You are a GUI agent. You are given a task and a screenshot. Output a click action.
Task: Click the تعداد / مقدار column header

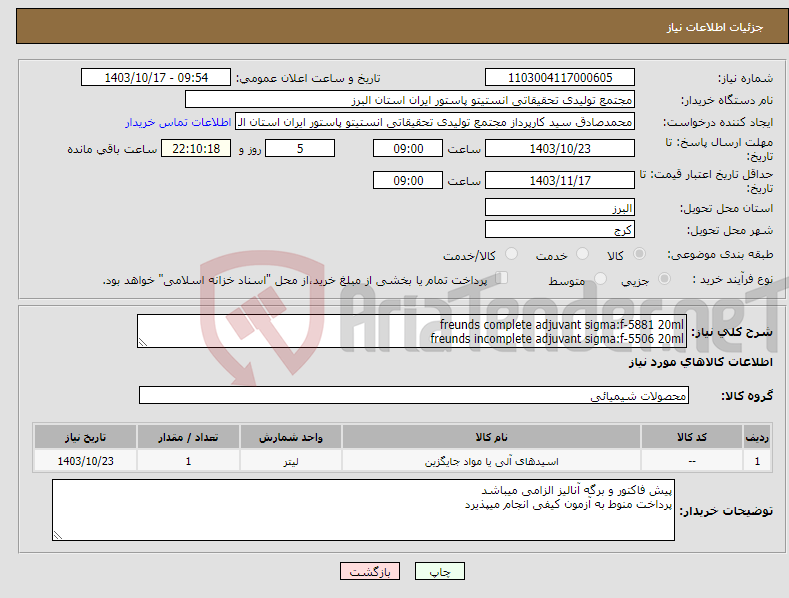point(188,437)
